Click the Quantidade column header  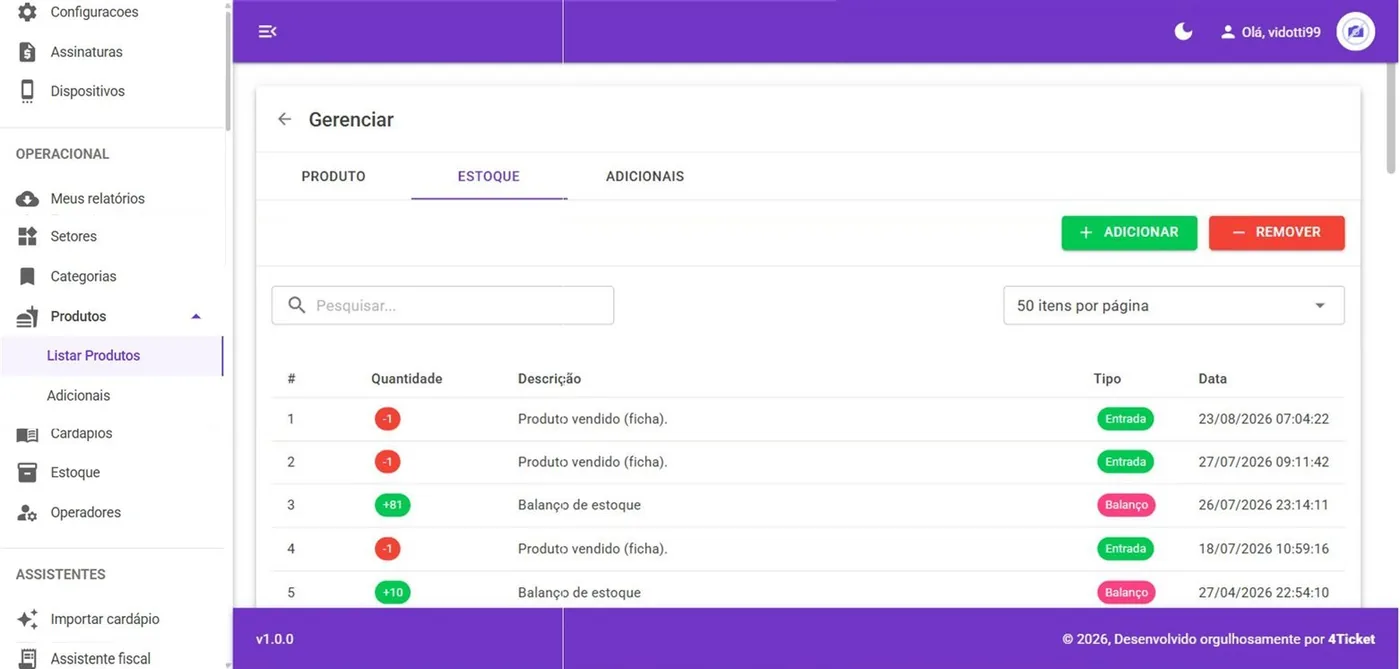407,379
